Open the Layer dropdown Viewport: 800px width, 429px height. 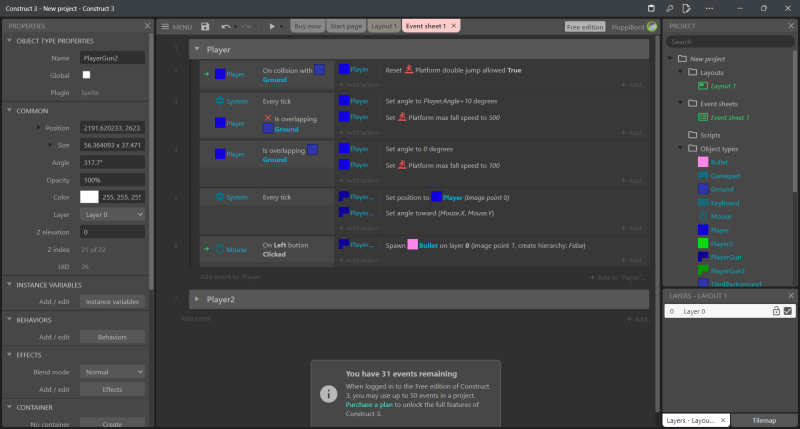coord(112,215)
